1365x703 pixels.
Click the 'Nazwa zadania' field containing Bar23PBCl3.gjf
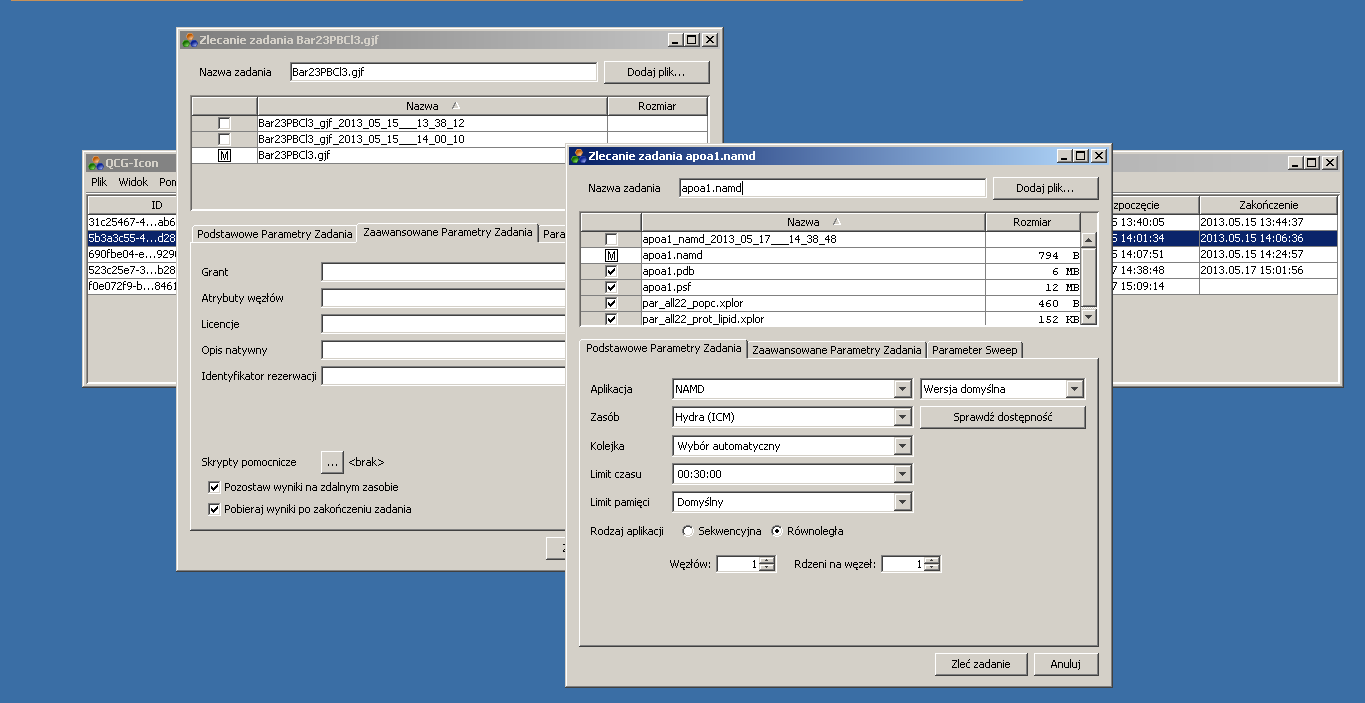443,72
